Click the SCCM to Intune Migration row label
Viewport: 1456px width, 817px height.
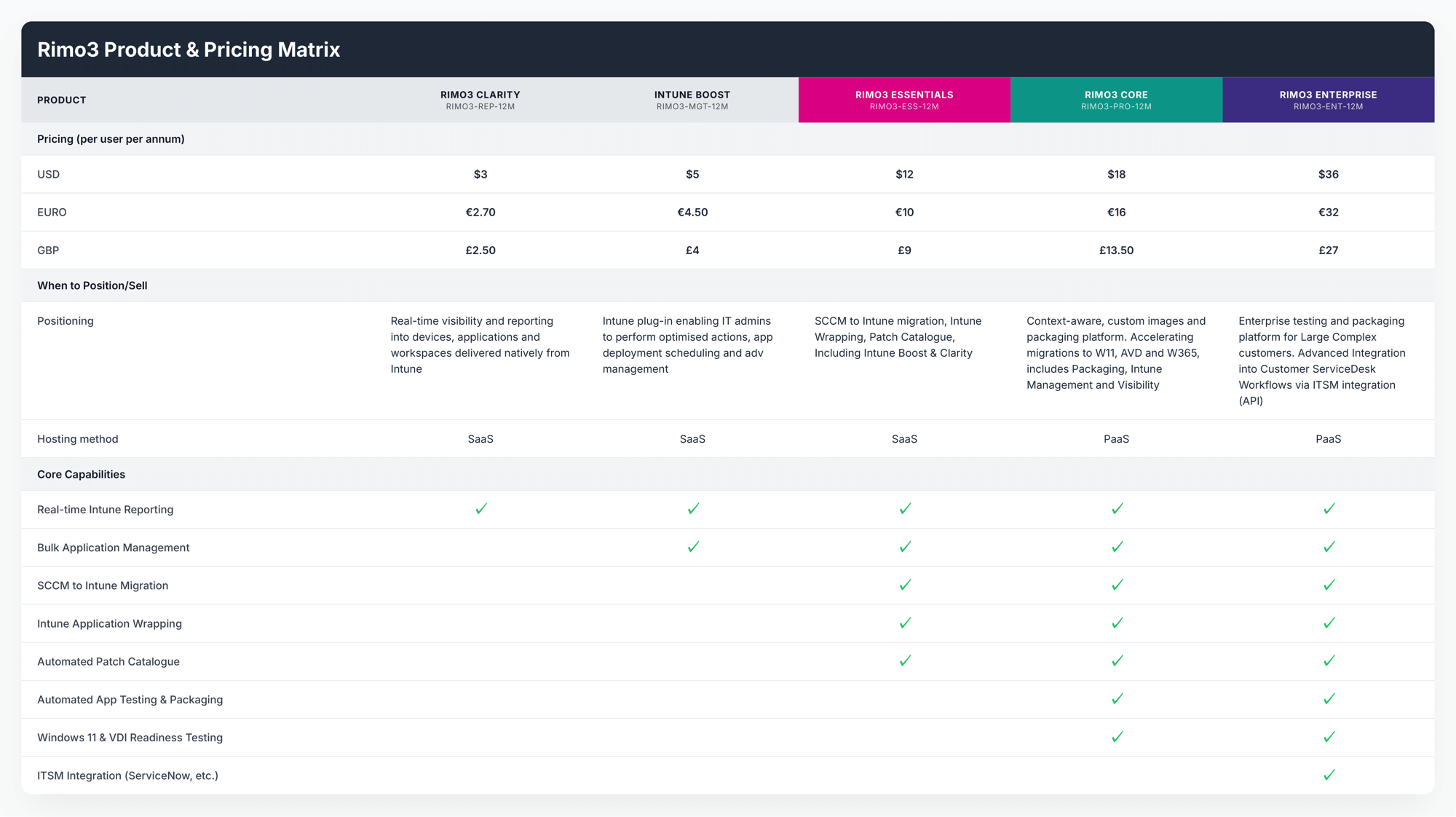pos(103,585)
